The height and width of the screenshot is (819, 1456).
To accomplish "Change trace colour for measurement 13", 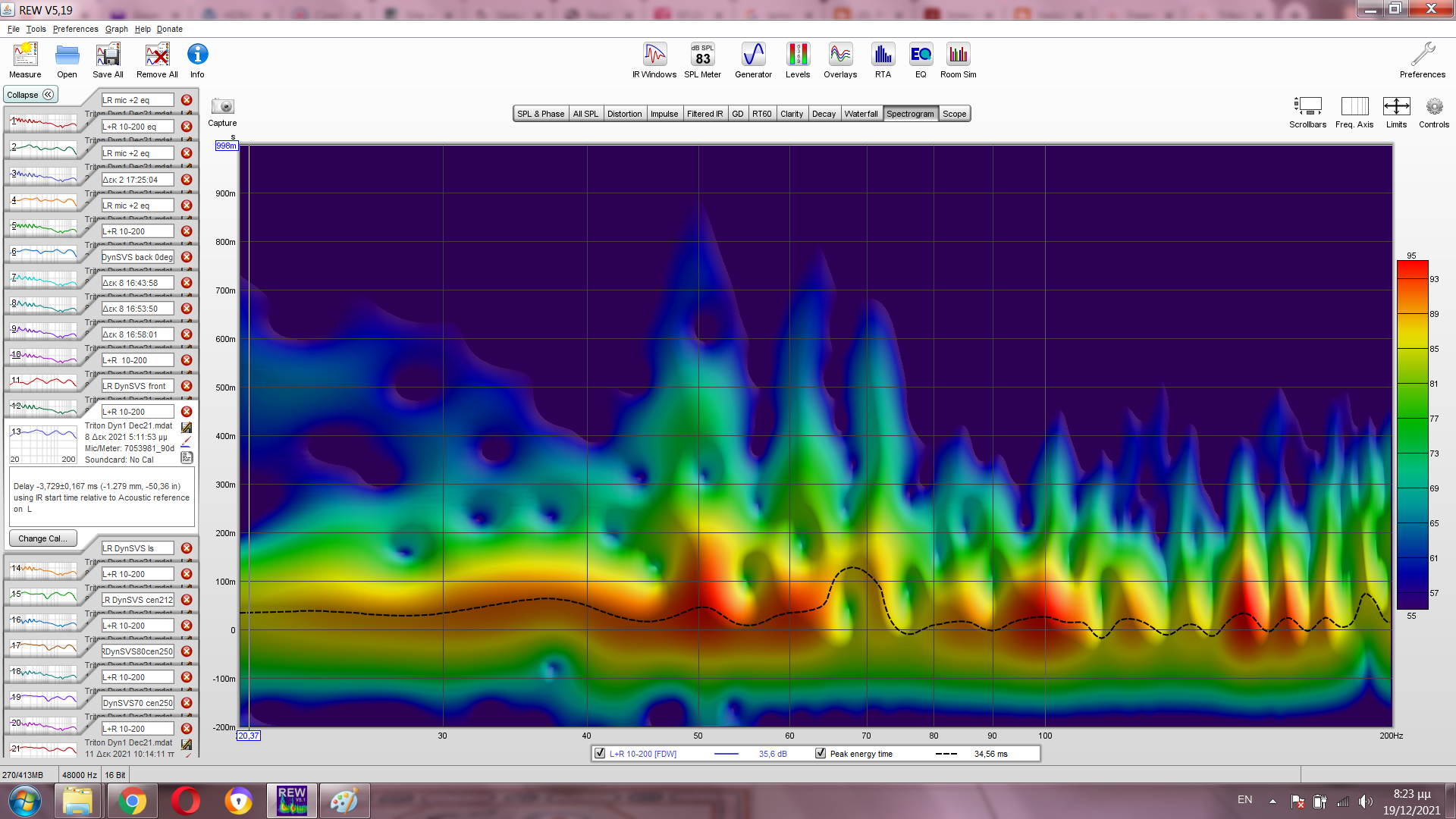I will 187,443.
